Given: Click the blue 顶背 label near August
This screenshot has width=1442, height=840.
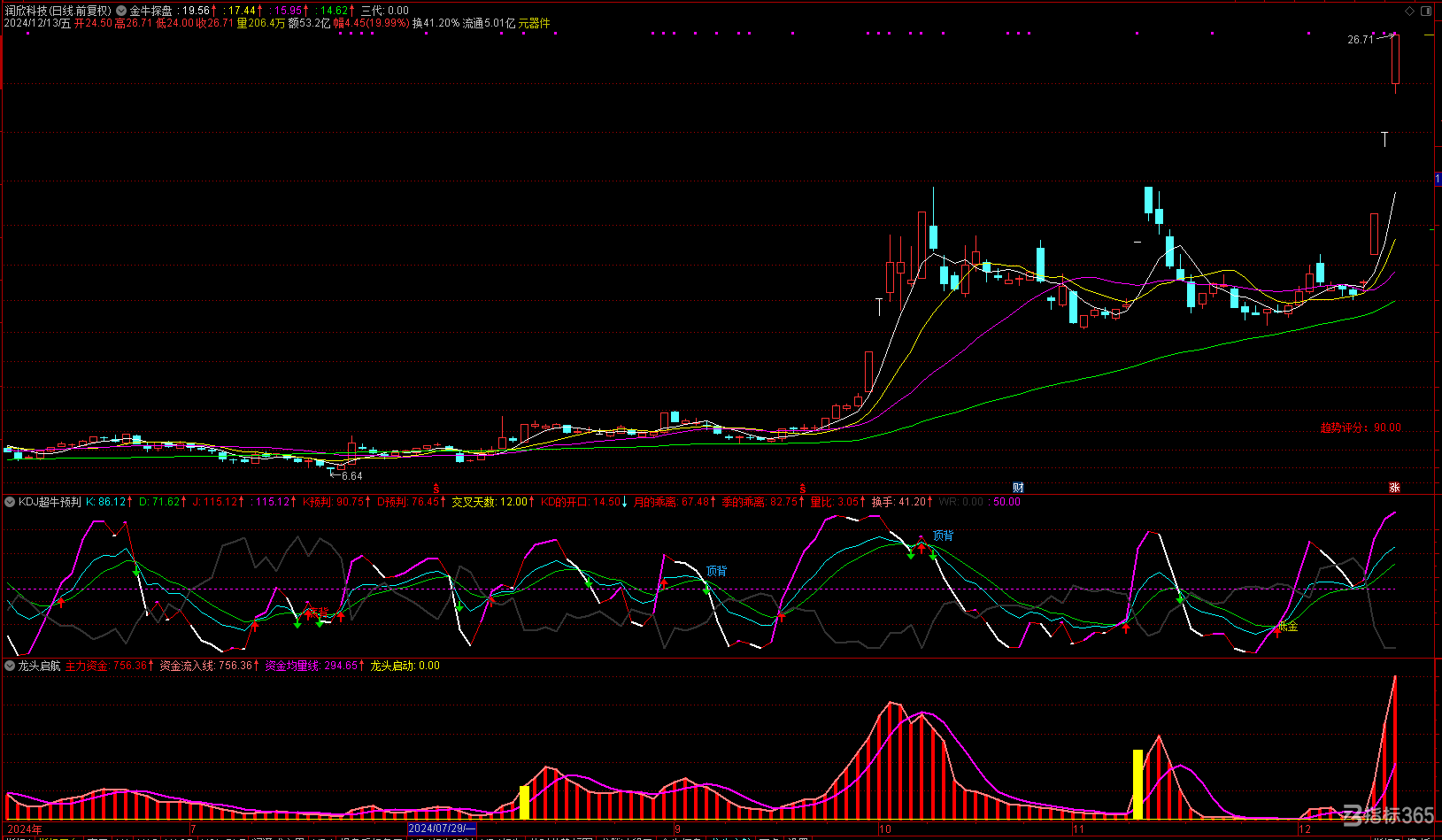Looking at the screenshot, I should pos(716,571).
